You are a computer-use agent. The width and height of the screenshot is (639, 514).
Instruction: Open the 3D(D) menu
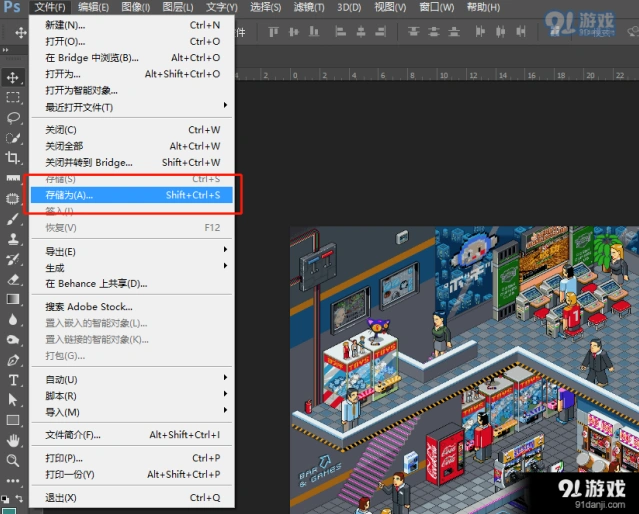click(349, 7)
